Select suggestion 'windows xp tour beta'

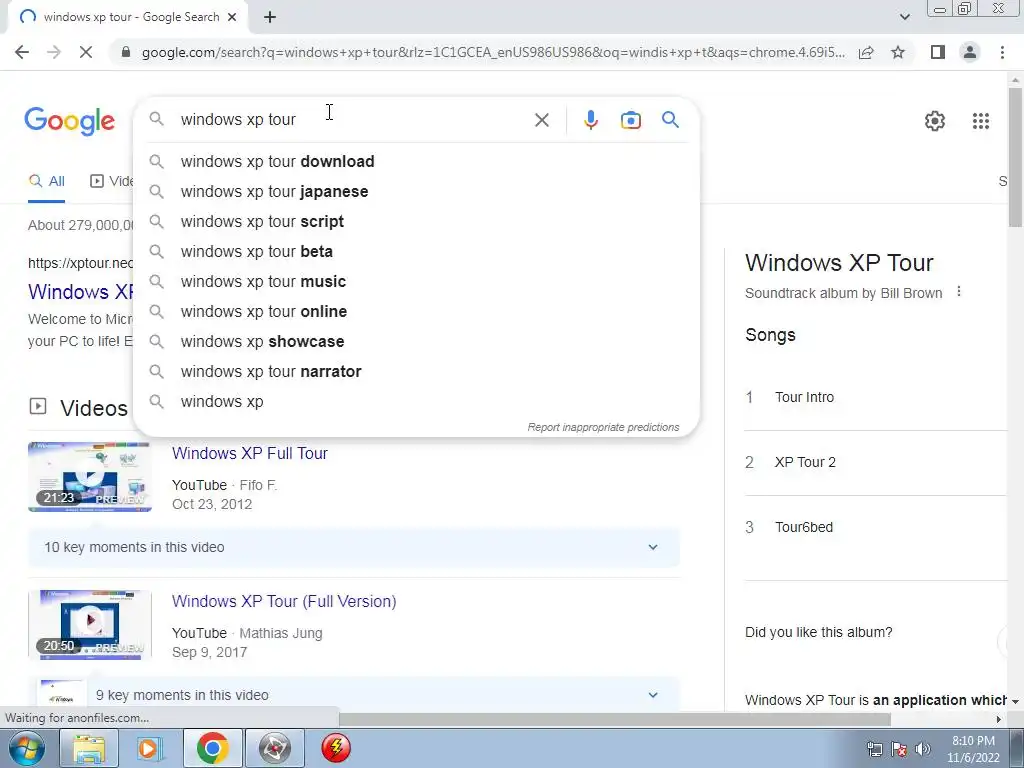tap(416, 251)
